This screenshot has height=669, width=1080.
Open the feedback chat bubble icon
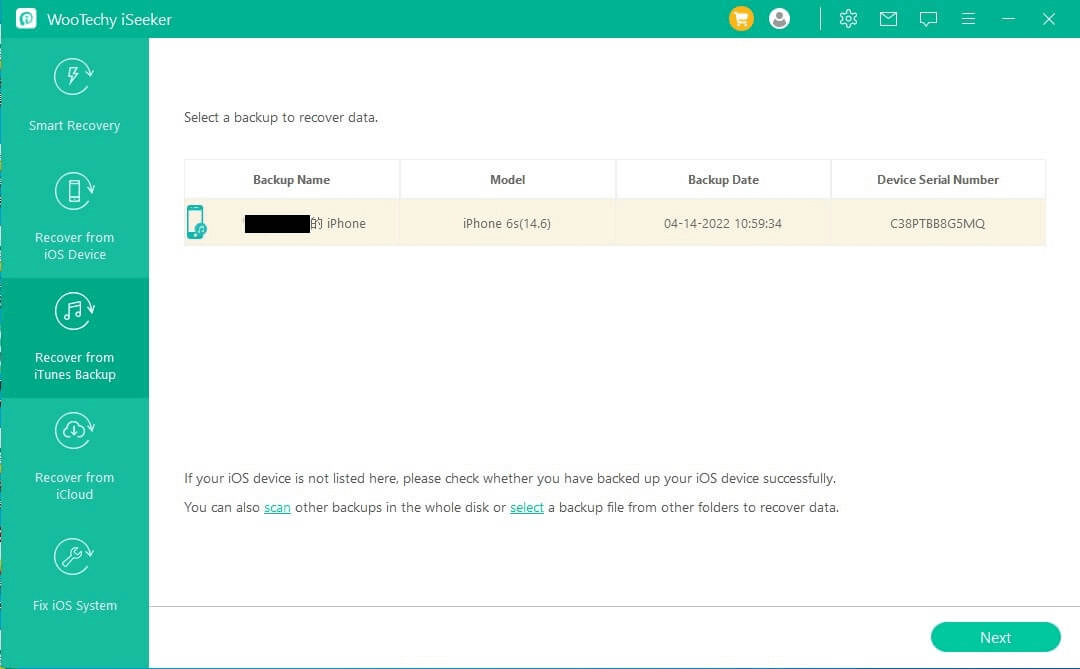928,19
